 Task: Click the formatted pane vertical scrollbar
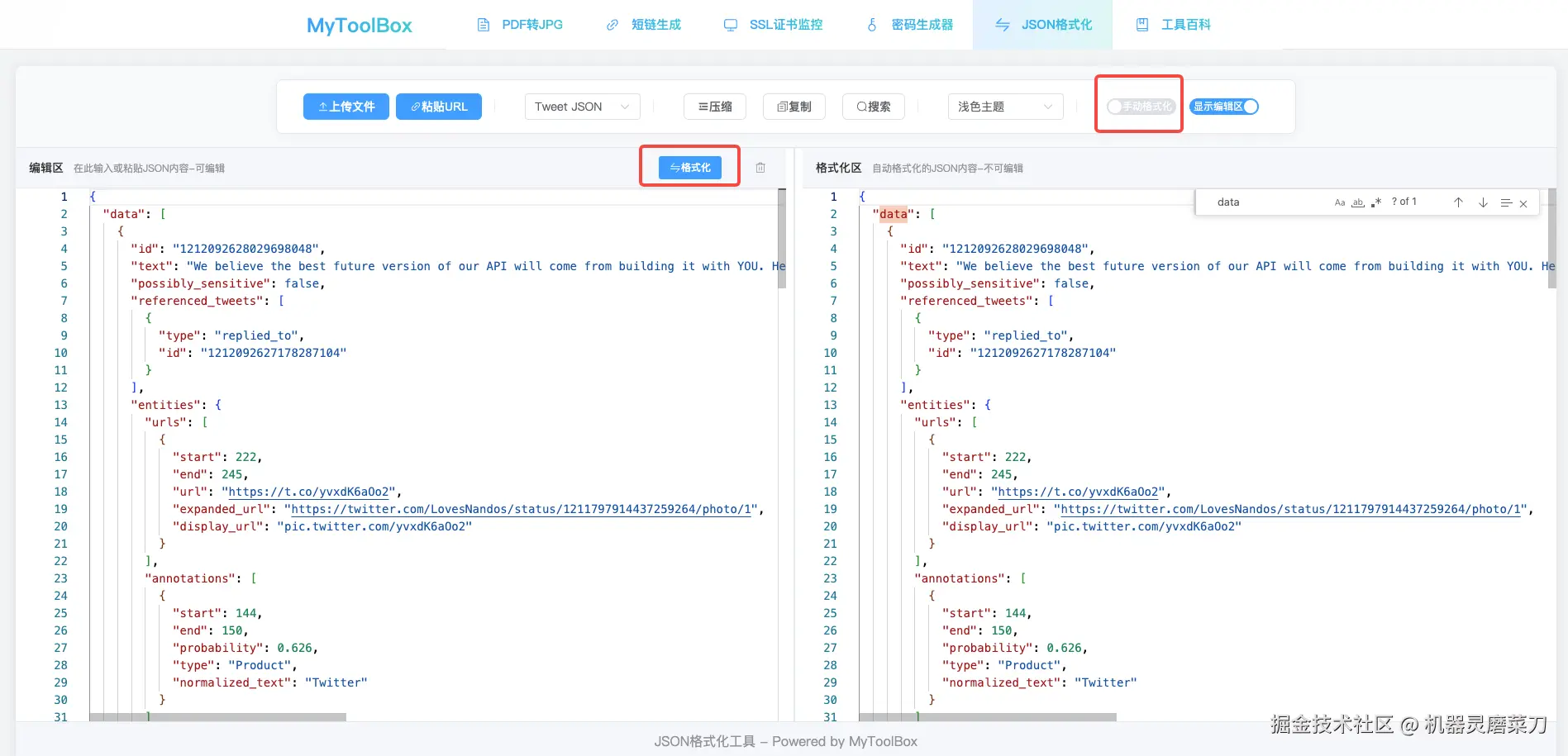1552,238
